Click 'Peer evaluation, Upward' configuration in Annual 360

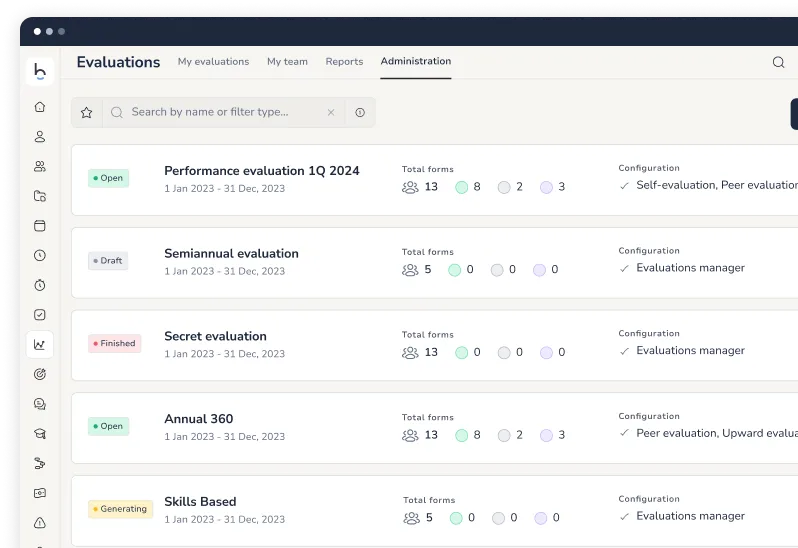click(x=717, y=433)
